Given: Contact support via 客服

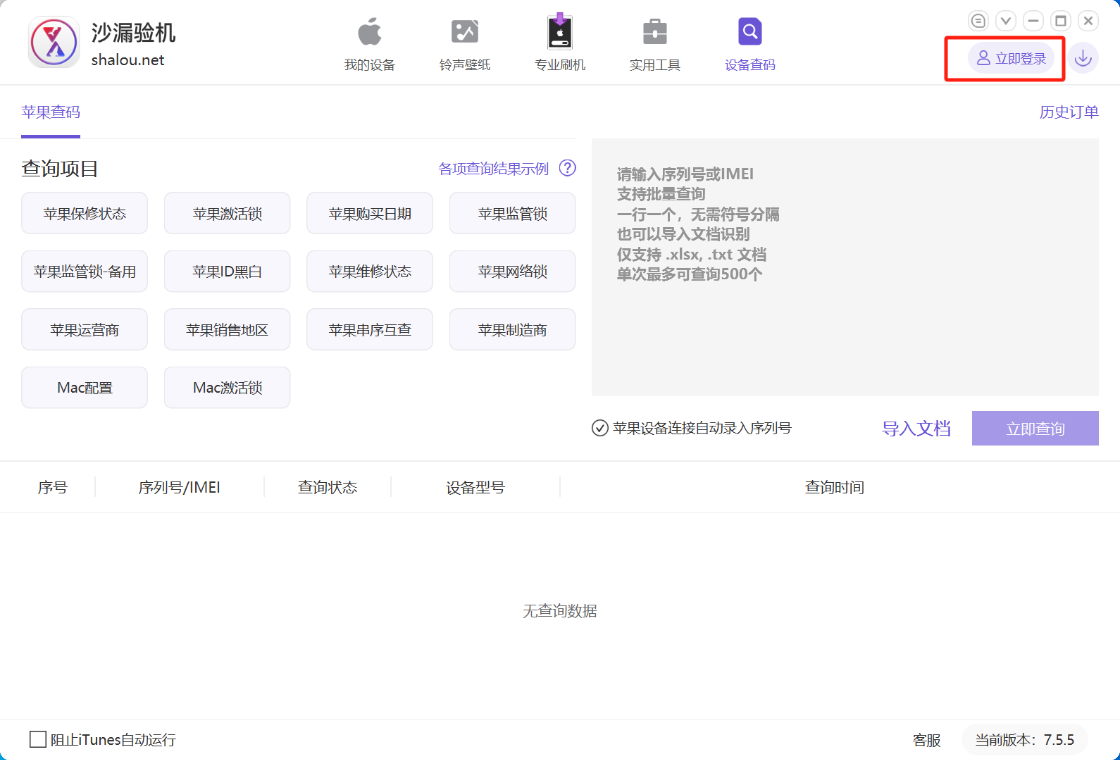Looking at the screenshot, I should [926, 740].
